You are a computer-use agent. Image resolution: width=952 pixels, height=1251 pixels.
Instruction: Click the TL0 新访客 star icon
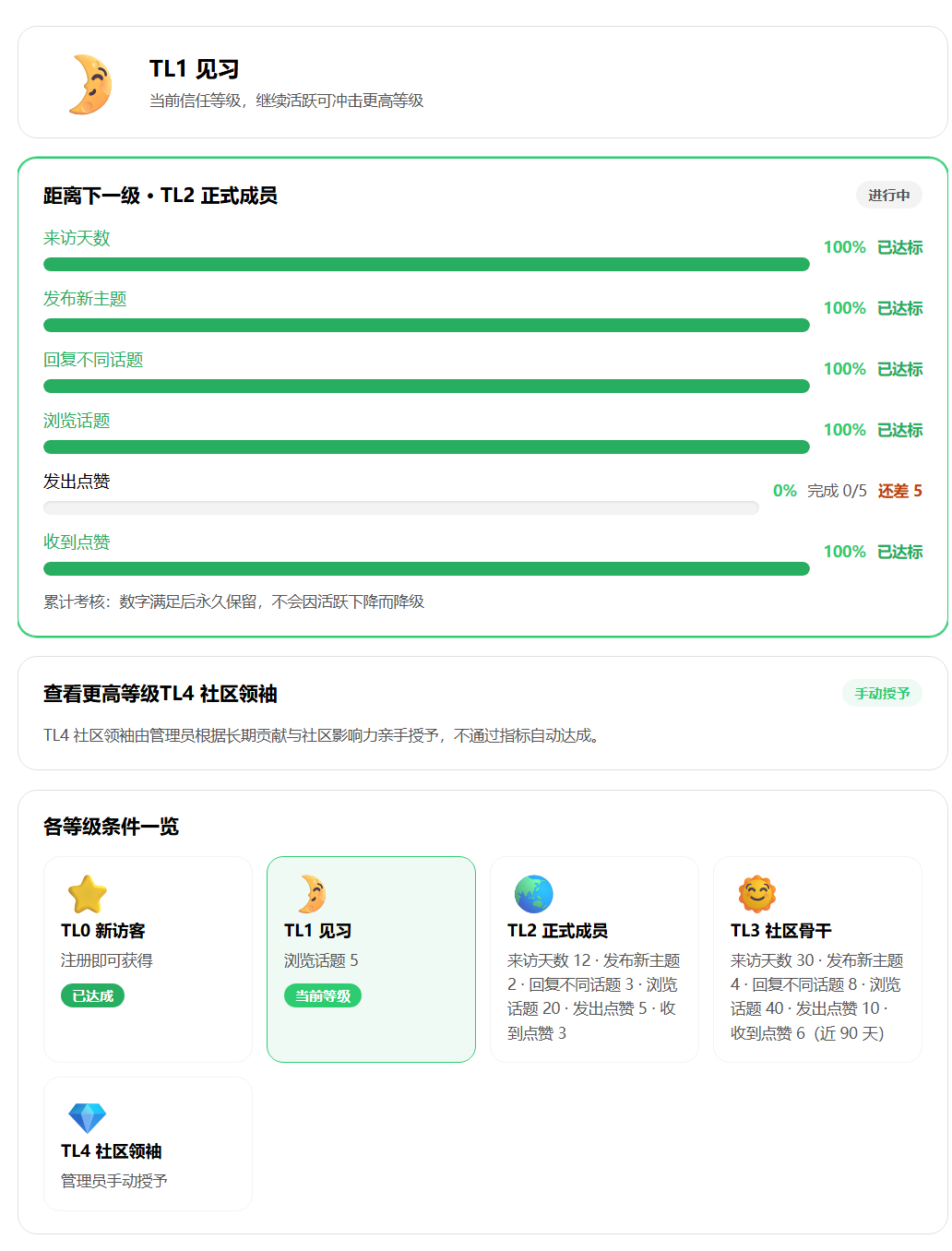88,894
